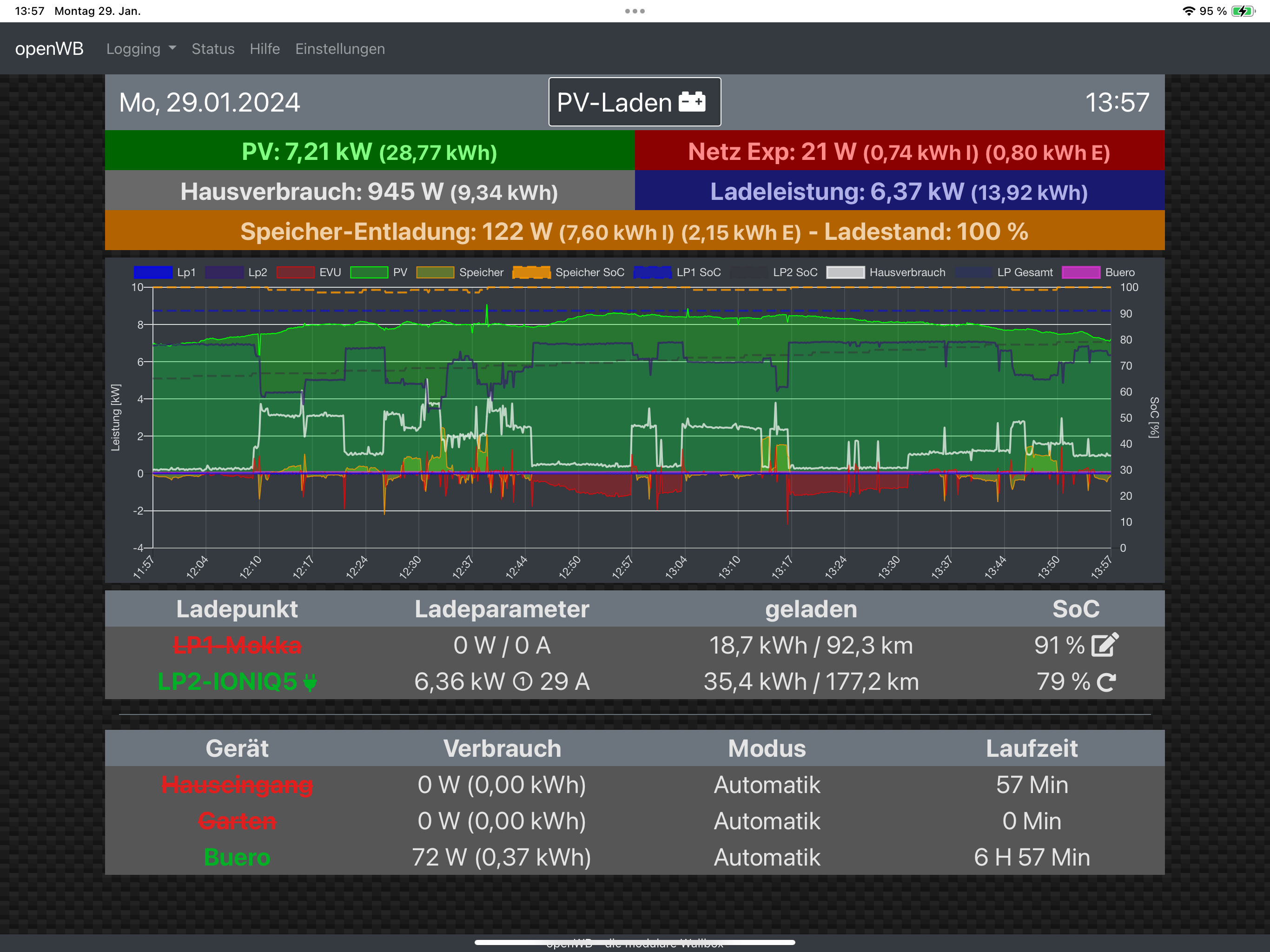Toggle the Hauseingang device on
Screen dimensions: 1270x952
pyautogui.click(x=237, y=785)
